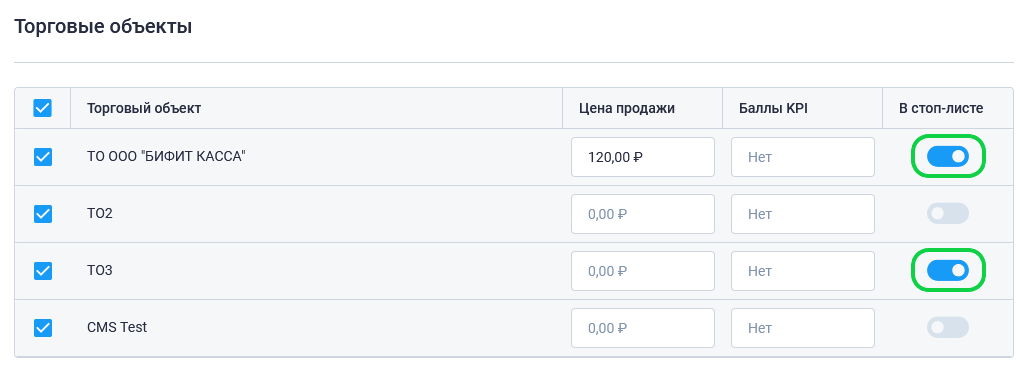Click the KPI points field for ТО2
Screen dimensions: 1027x368
point(803,214)
